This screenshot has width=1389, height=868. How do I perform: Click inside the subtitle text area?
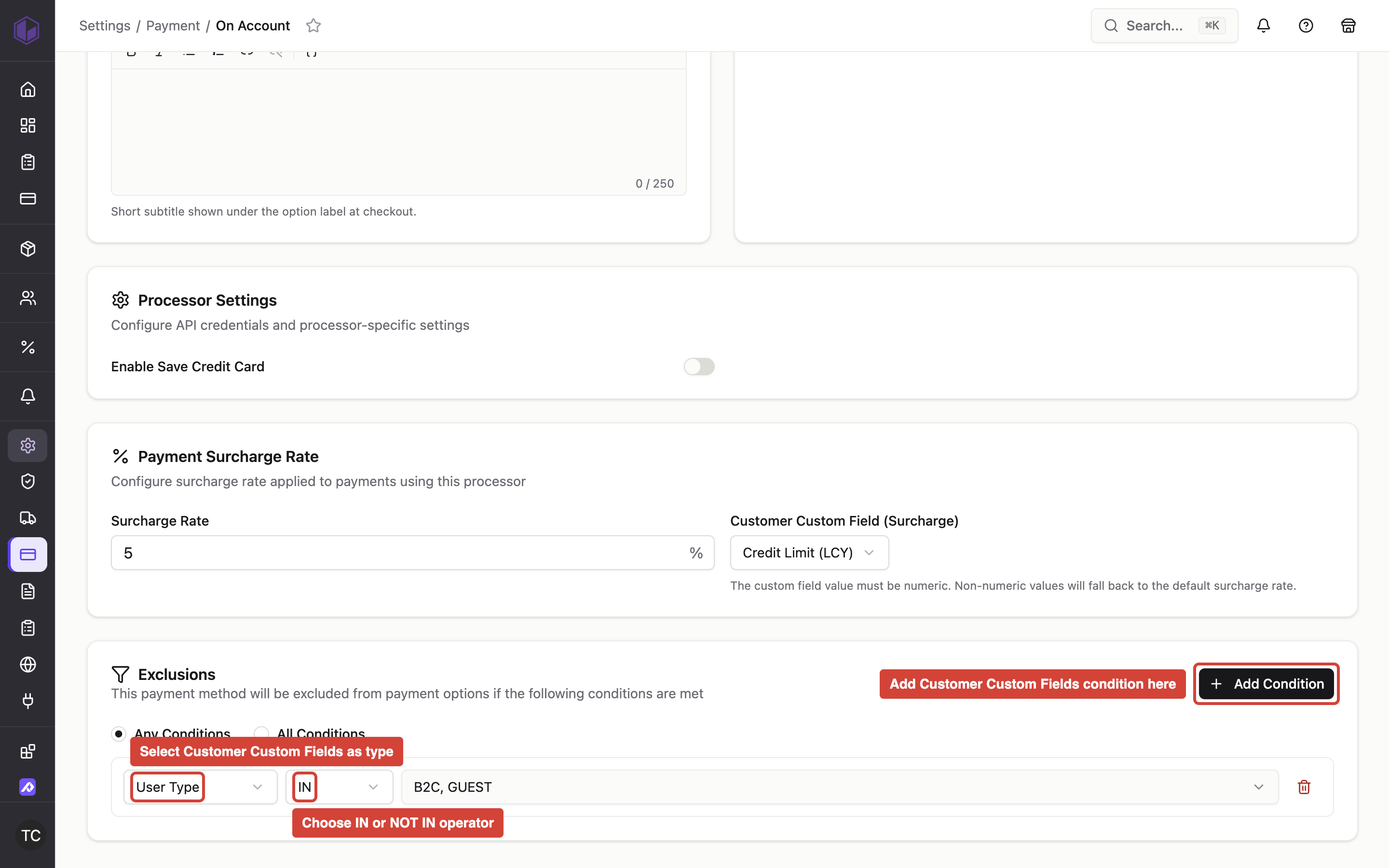(398, 132)
